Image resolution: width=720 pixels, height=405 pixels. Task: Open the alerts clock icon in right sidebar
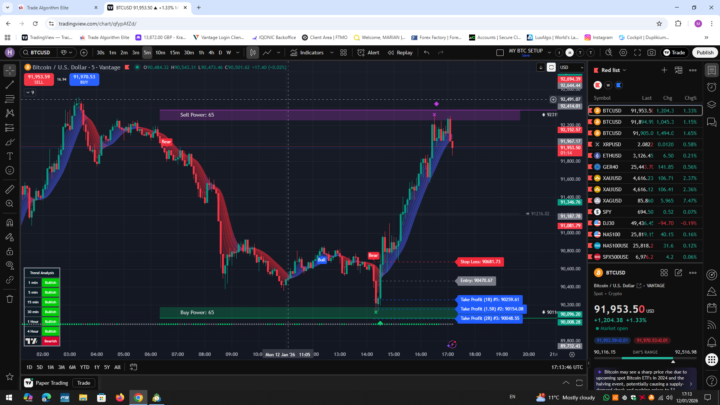712,87
